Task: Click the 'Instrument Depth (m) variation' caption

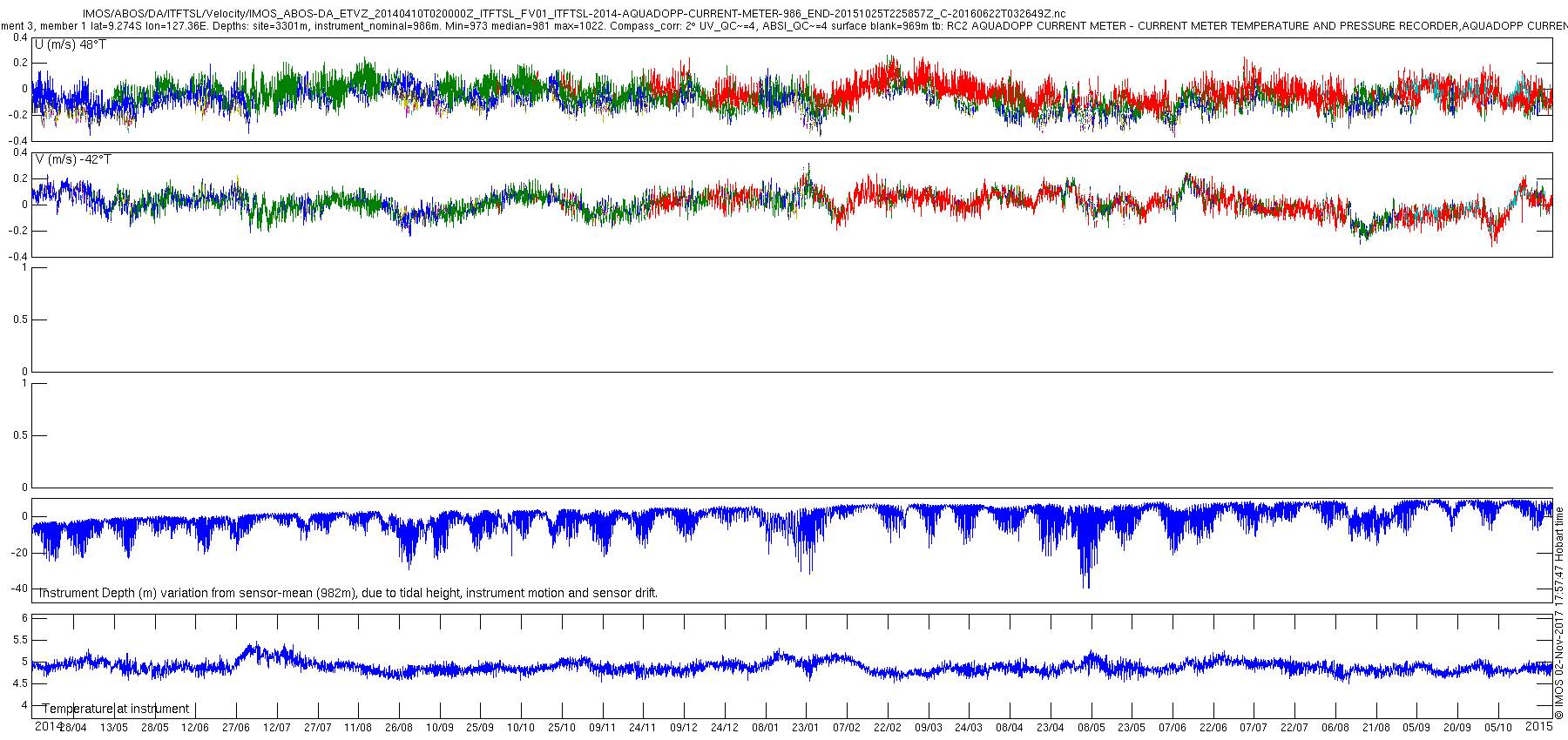Action: click(348, 593)
